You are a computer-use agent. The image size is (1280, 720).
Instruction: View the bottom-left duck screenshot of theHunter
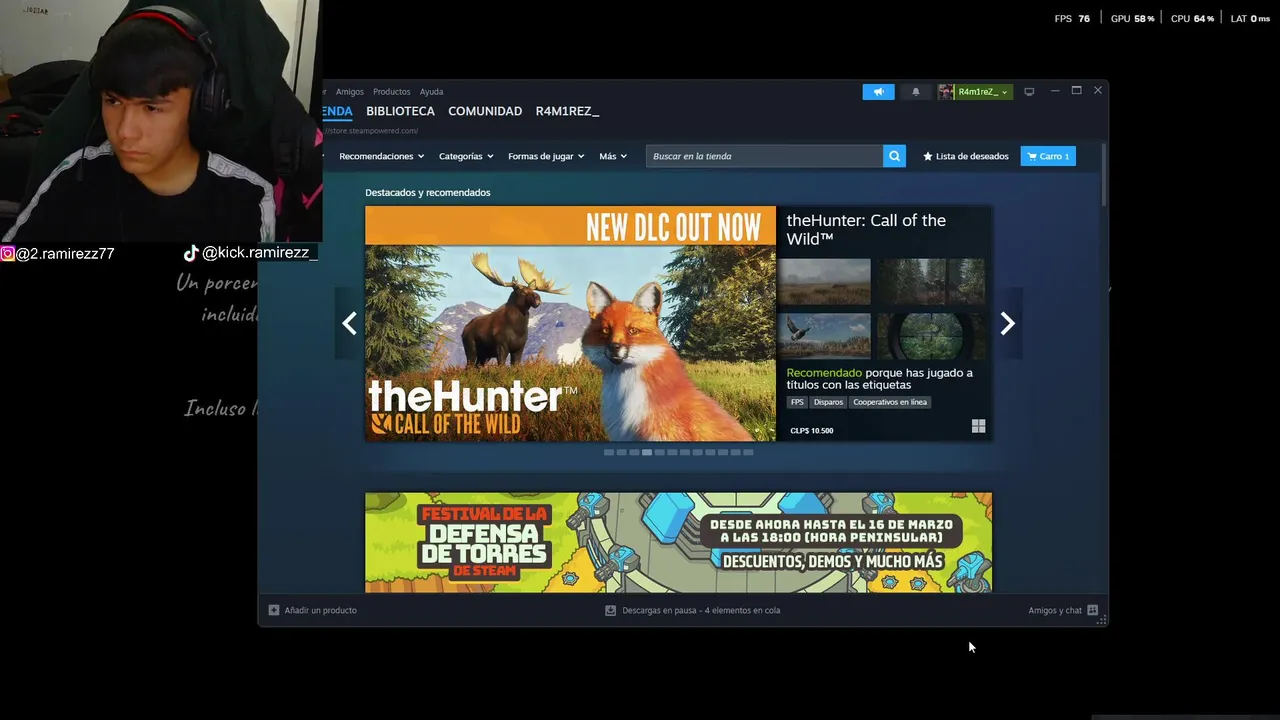point(825,336)
